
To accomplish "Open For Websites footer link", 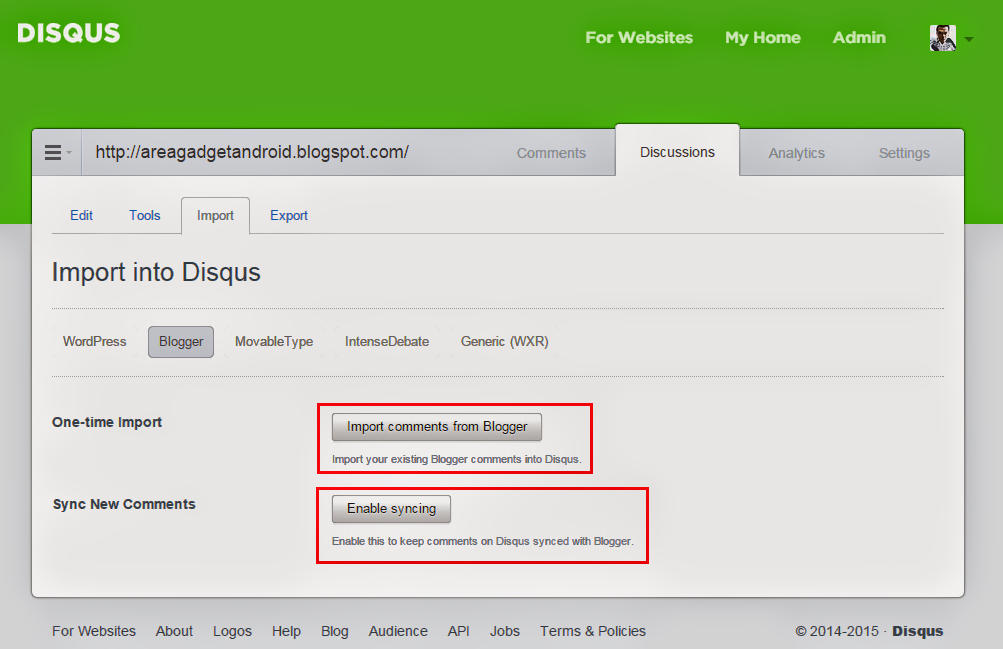I will point(94,631).
